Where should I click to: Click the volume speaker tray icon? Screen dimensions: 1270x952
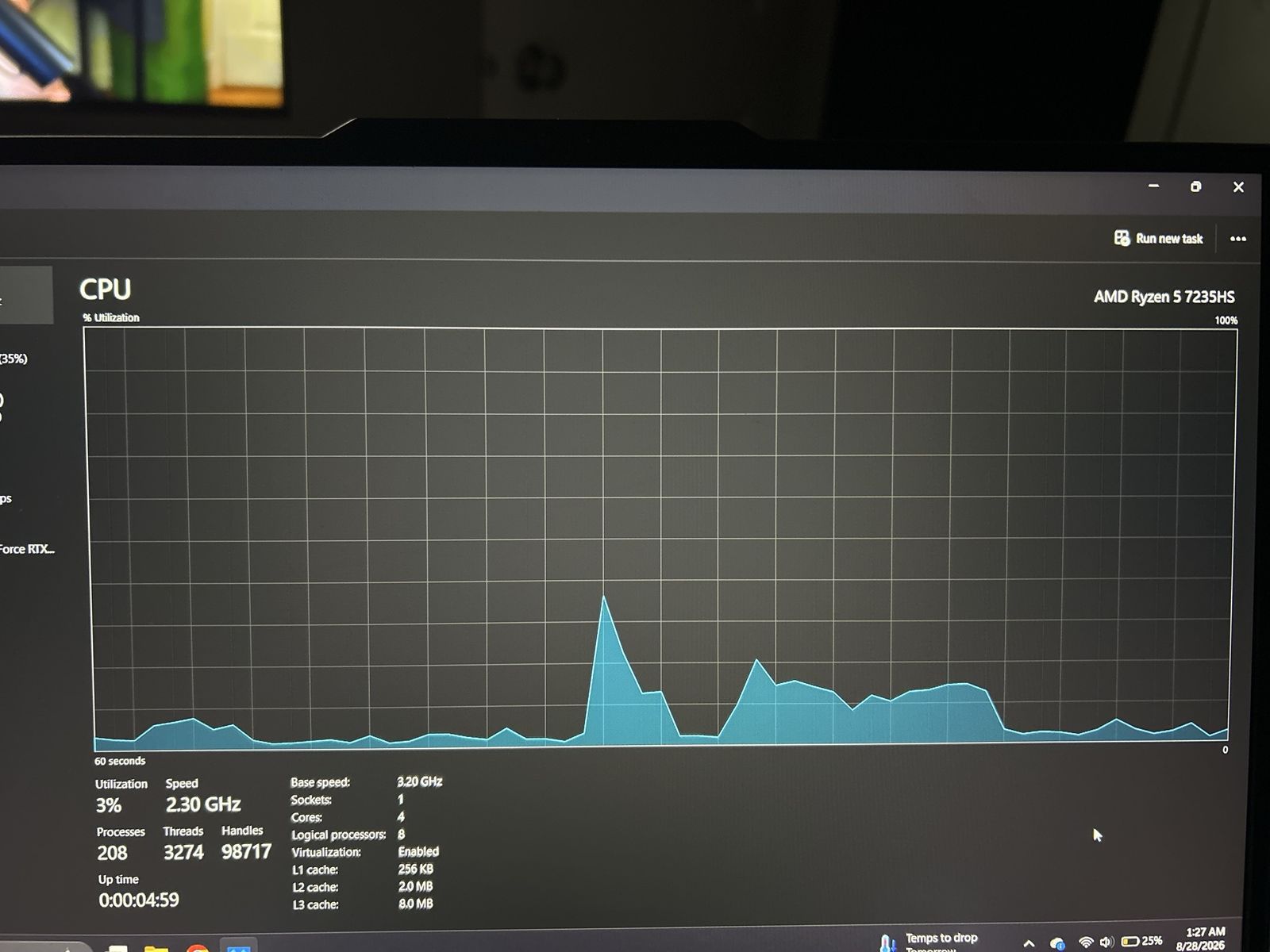click(1106, 942)
